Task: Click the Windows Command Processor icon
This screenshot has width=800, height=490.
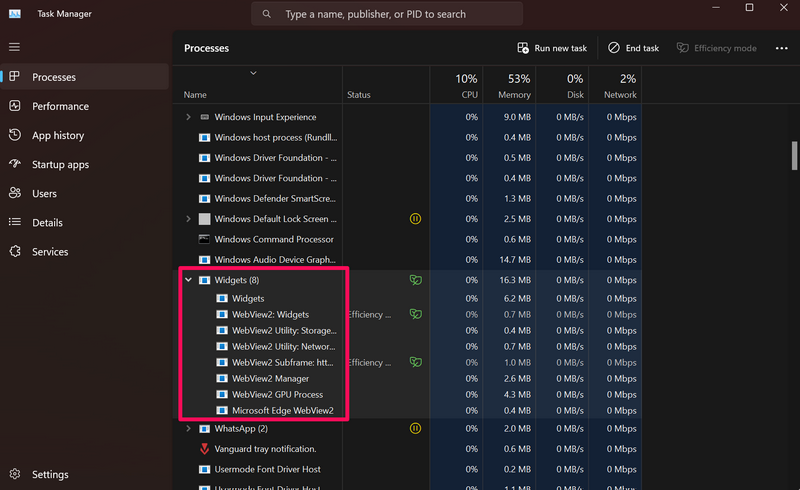Action: point(204,239)
